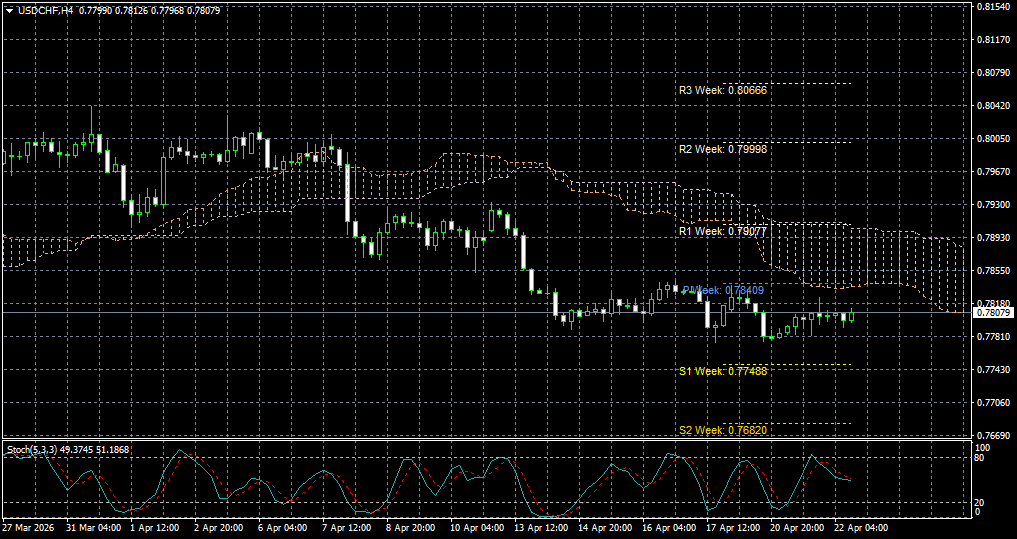Select the R1 Week: 0.79077 pivot label
Screen dimensions: 1017x539
click(x=723, y=231)
